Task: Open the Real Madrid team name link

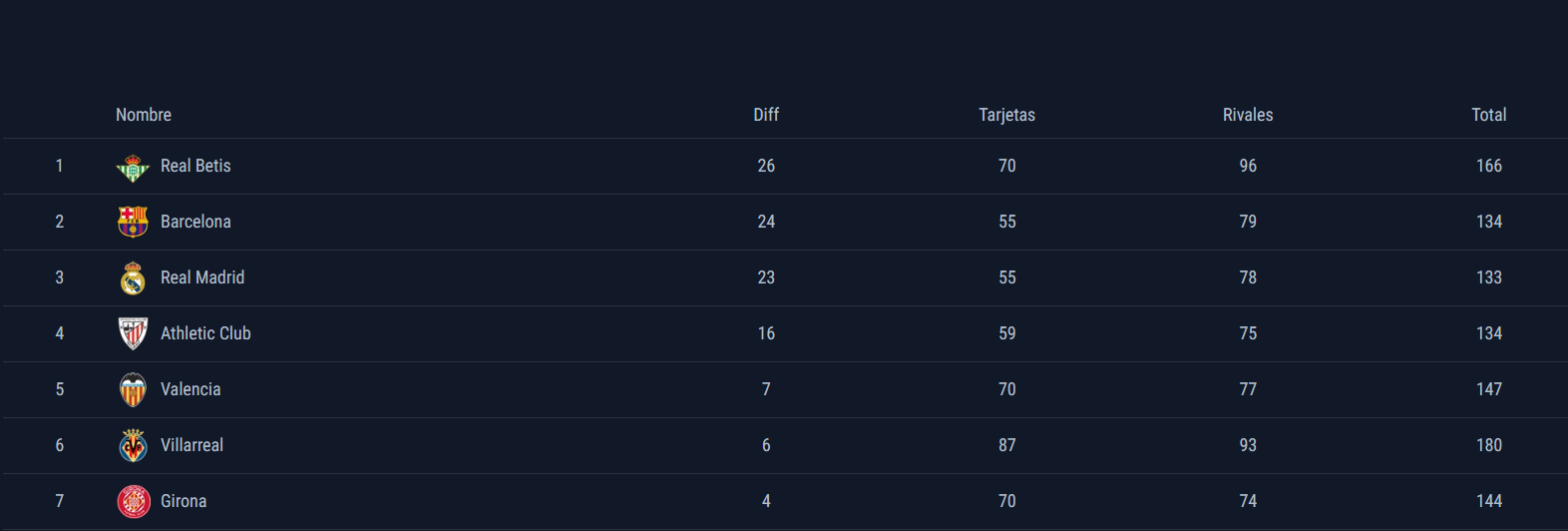Action: pyautogui.click(x=202, y=277)
